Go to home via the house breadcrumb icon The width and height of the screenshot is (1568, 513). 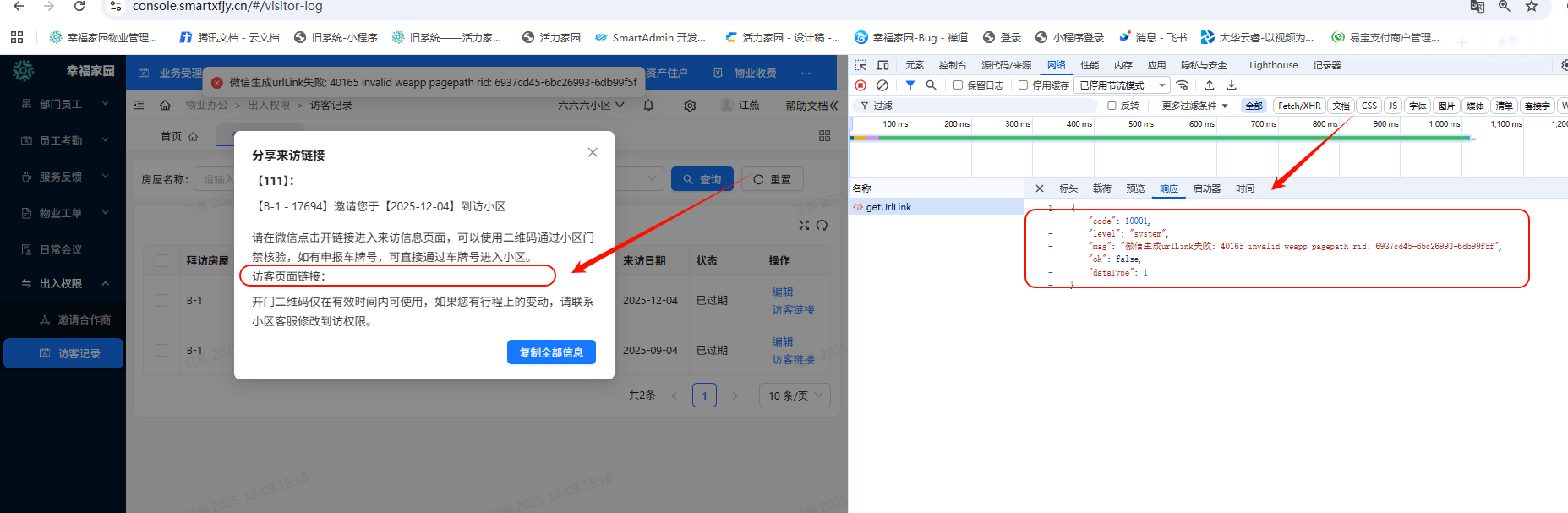165,106
